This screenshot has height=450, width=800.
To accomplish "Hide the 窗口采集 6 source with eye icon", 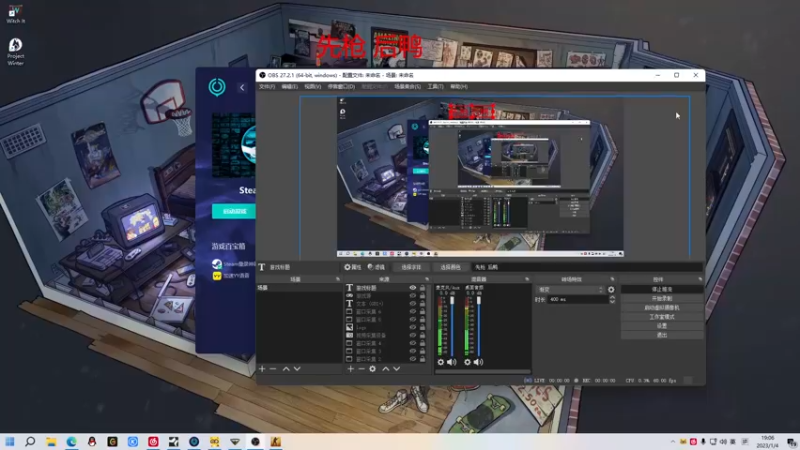I will tap(413, 311).
